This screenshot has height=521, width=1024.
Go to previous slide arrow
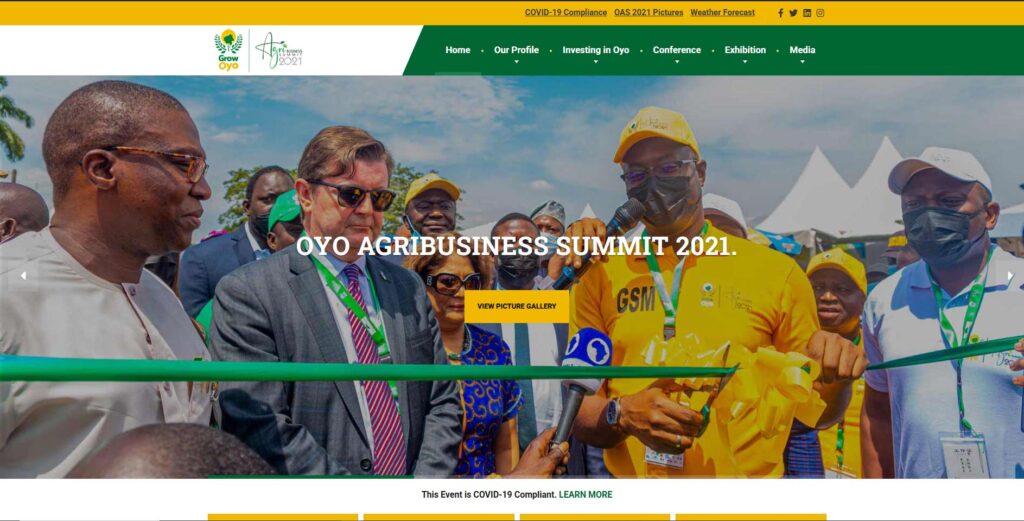tap(24, 276)
